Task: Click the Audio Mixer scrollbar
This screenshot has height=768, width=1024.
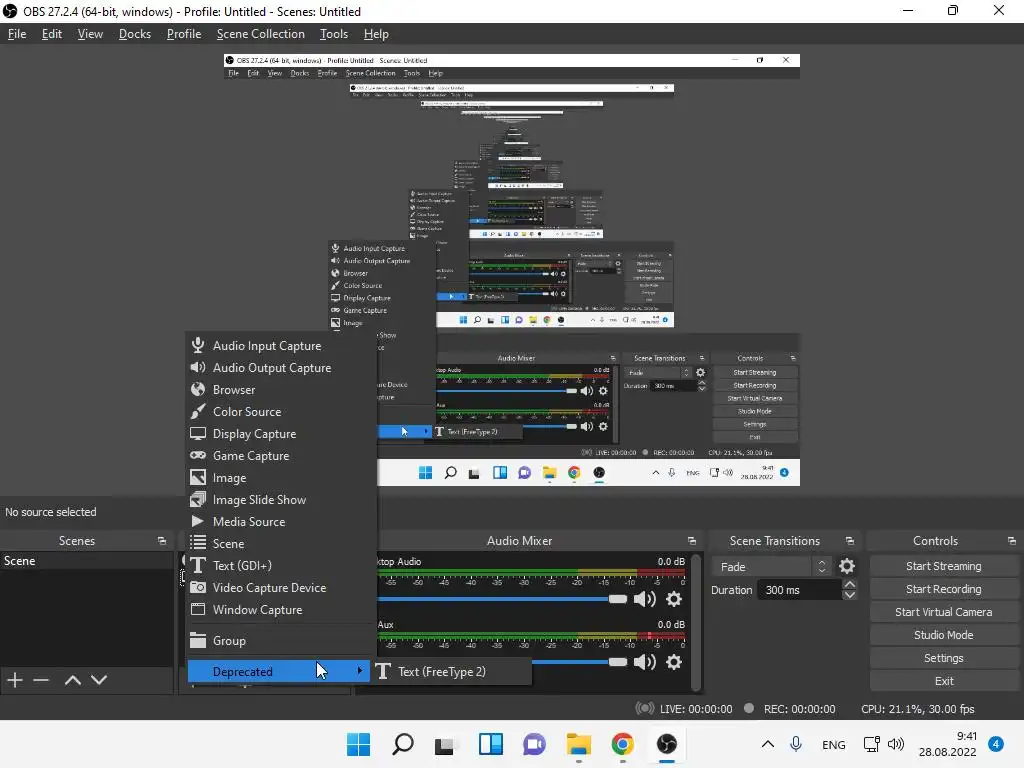Action: (696, 622)
